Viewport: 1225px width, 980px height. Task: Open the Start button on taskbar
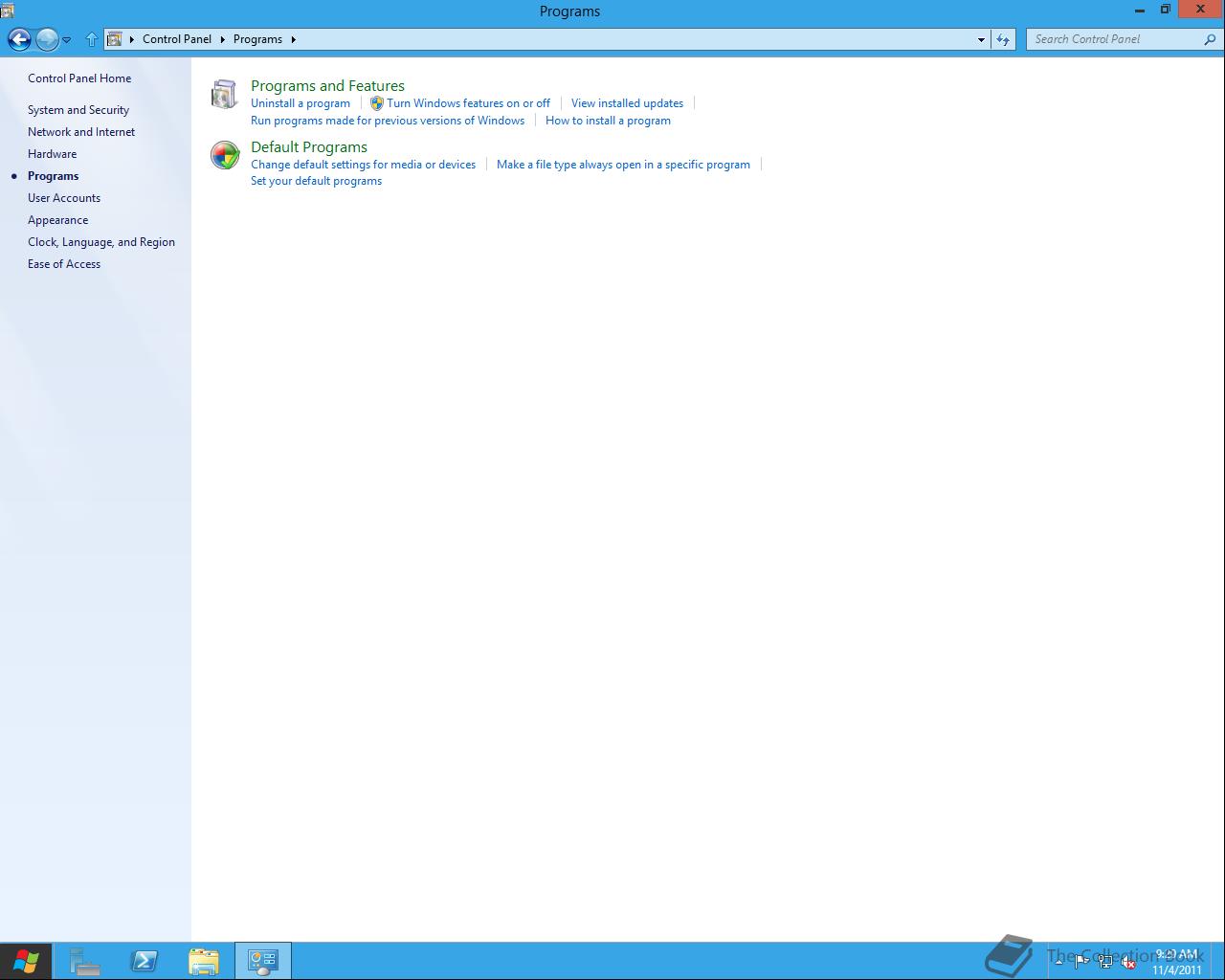pyautogui.click(x=26, y=961)
